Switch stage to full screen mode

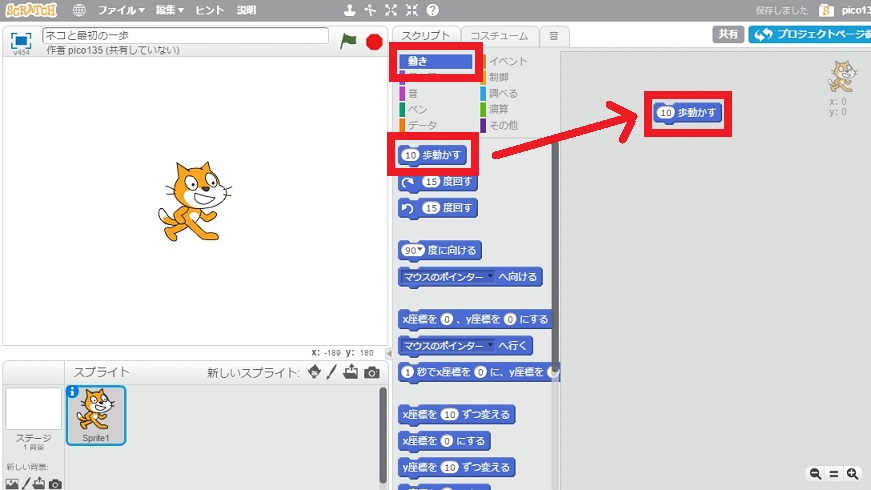coord(21,41)
